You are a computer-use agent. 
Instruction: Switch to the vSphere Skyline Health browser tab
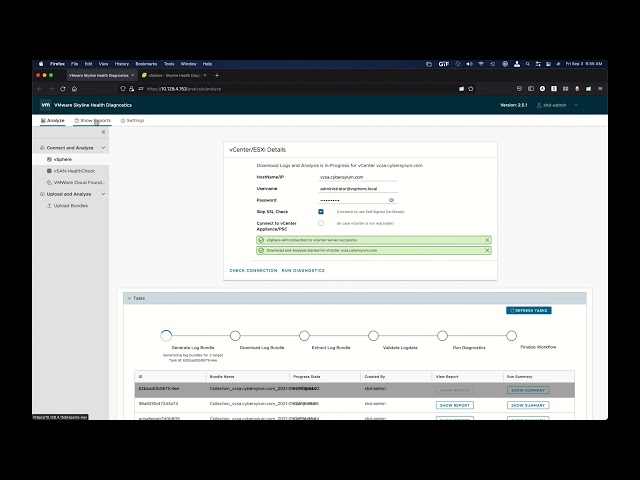point(173,76)
